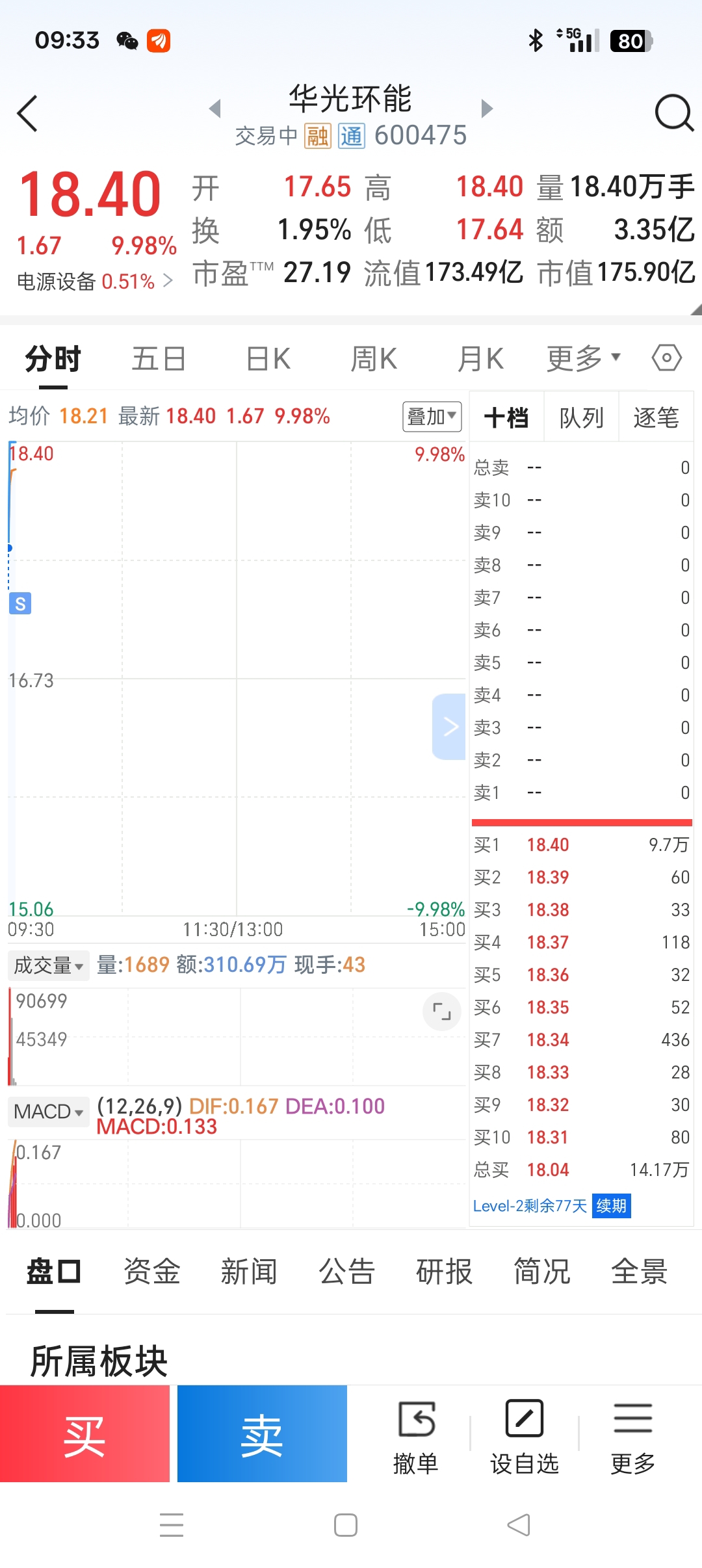Open 电源设备 sector link chevron
The height and width of the screenshot is (1568, 702).
(168, 281)
